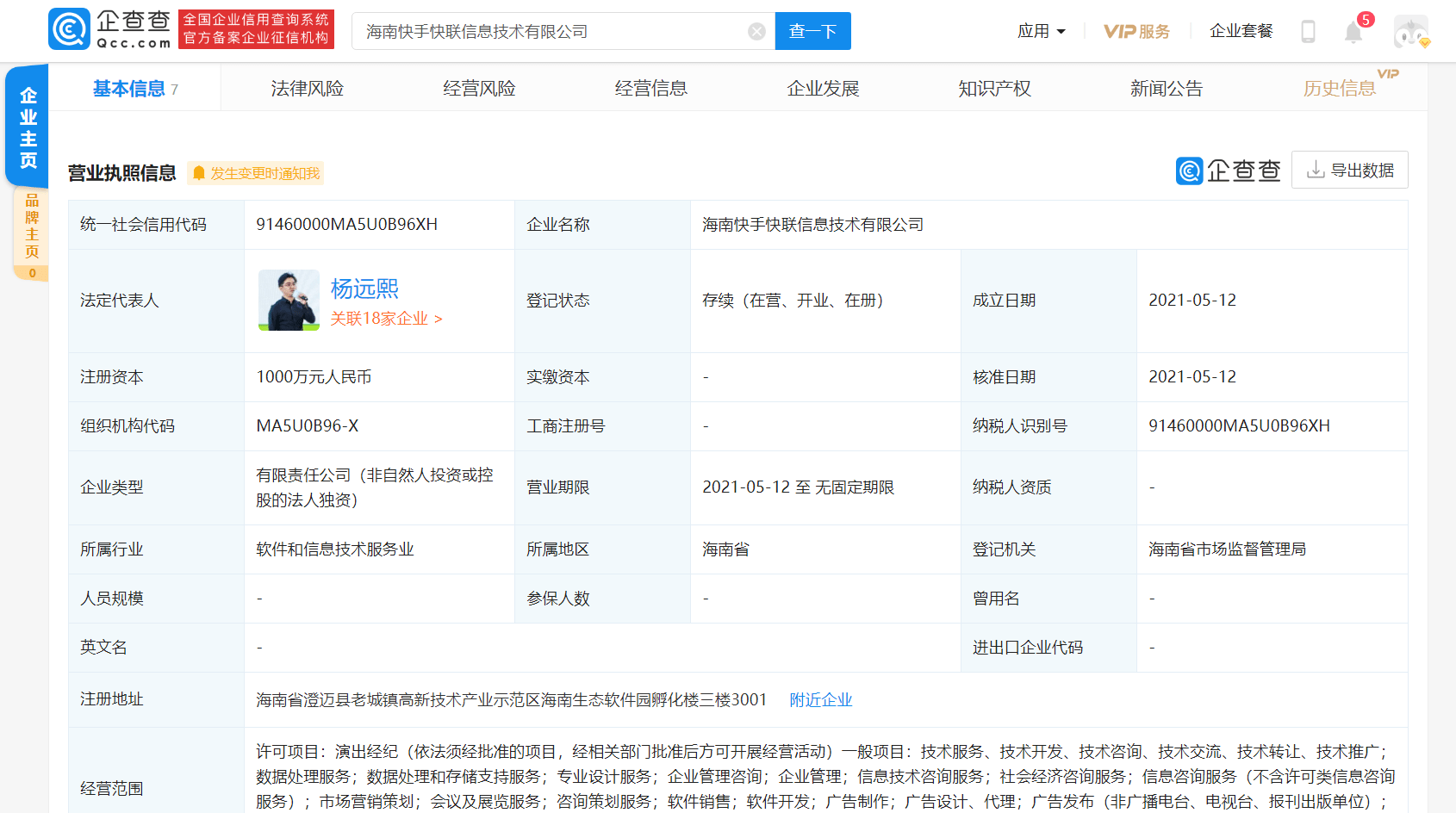The image size is (1456, 813).
Task: Click the bell icon to be notified of changes
Action: [199, 173]
